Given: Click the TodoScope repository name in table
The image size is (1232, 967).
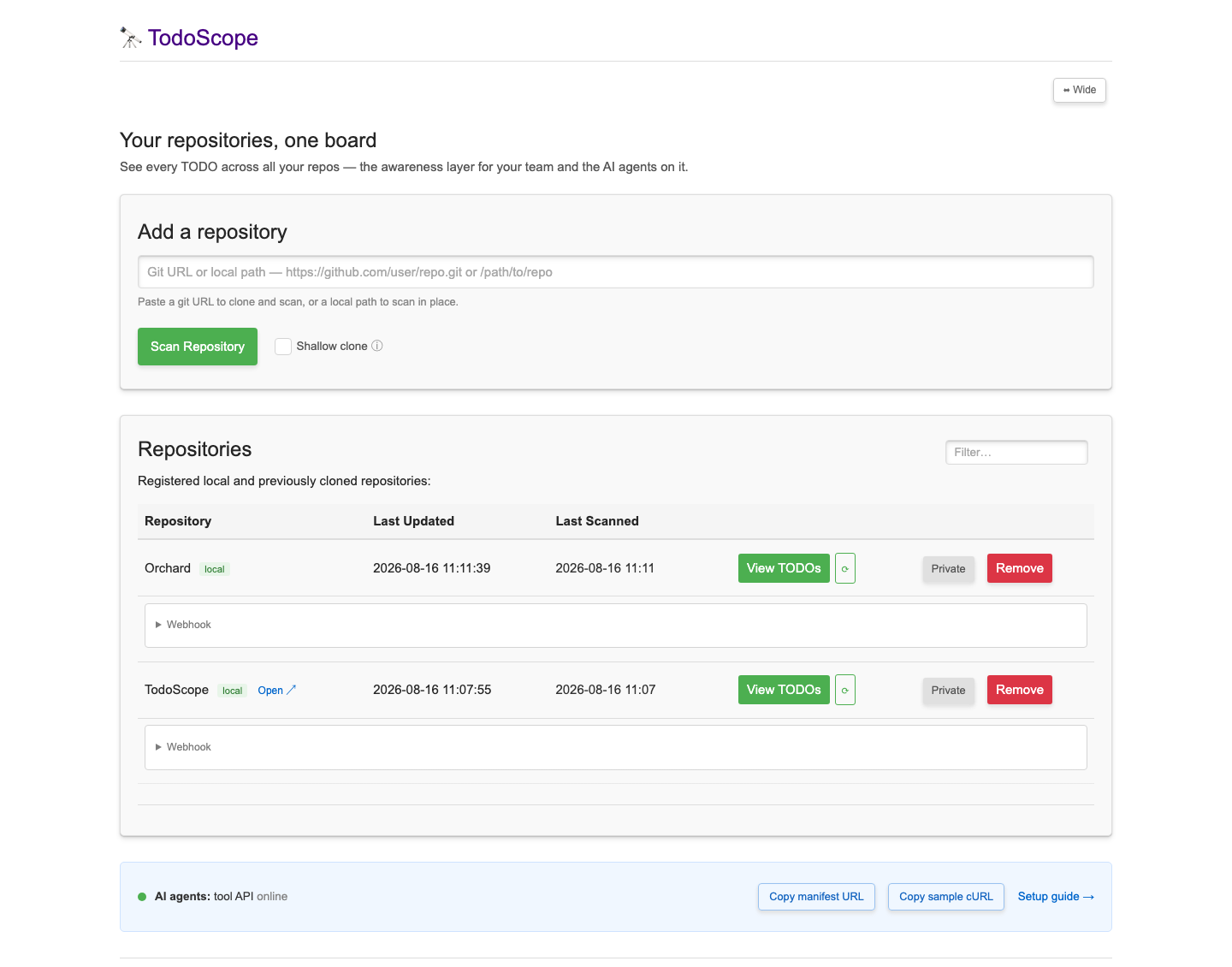Looking at the screenshot, I should 176,690.
